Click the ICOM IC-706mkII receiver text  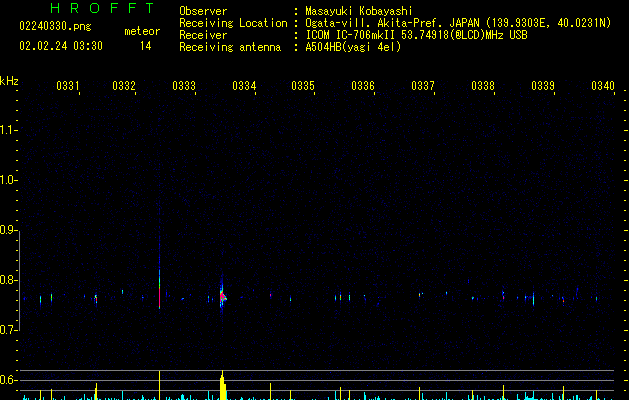[x=416, y=35]
